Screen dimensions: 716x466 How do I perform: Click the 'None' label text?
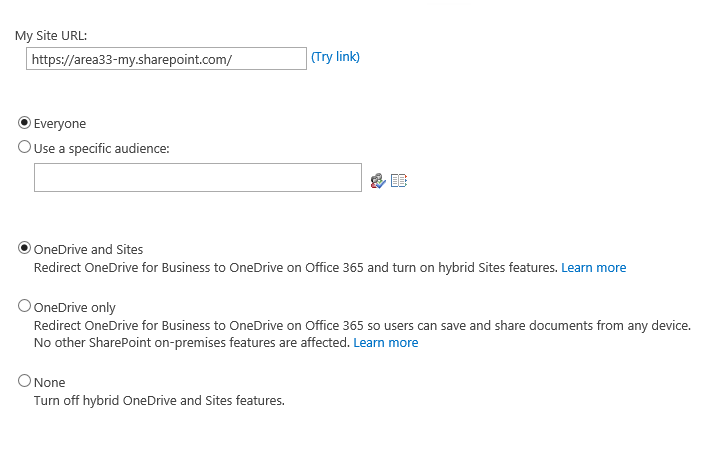50,382
